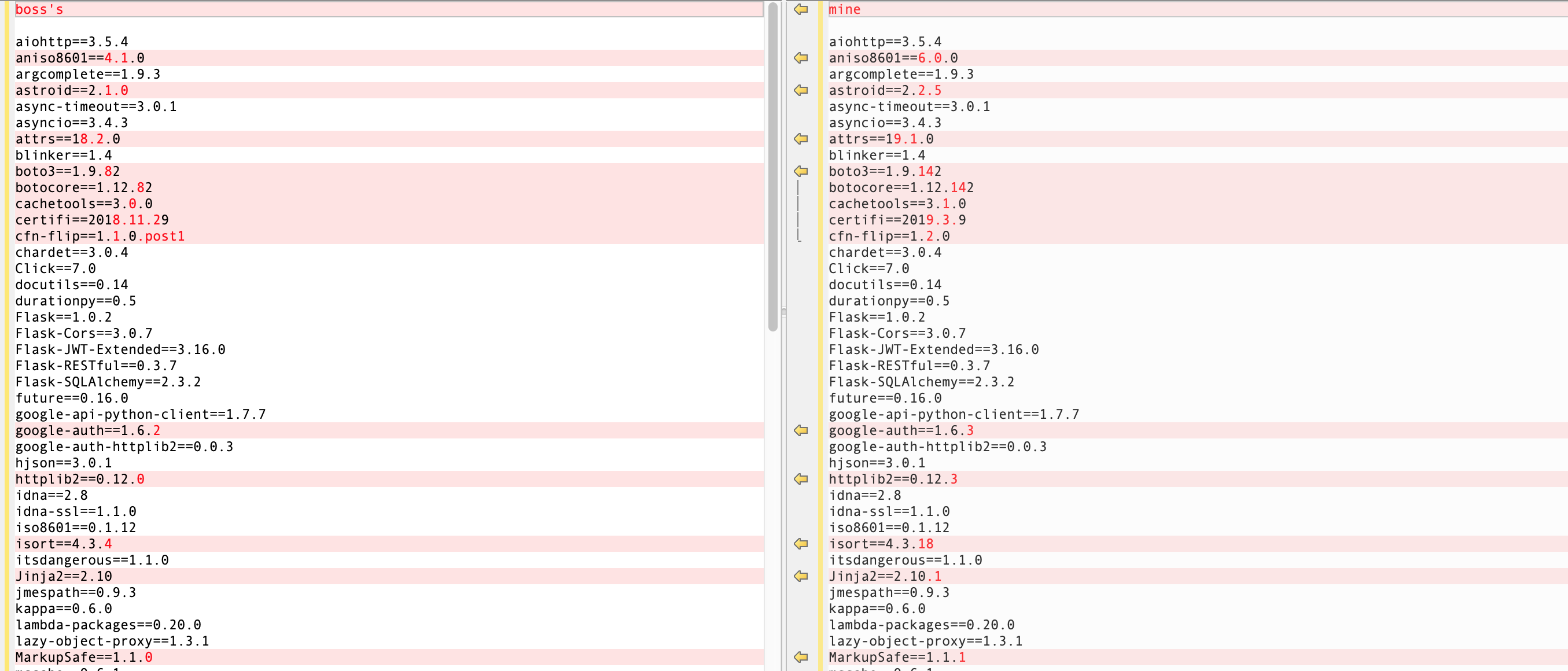Click lazy-object-proxy line in left pane
The height and width of the screenshot is (671, 1568).
pos(112,640)
